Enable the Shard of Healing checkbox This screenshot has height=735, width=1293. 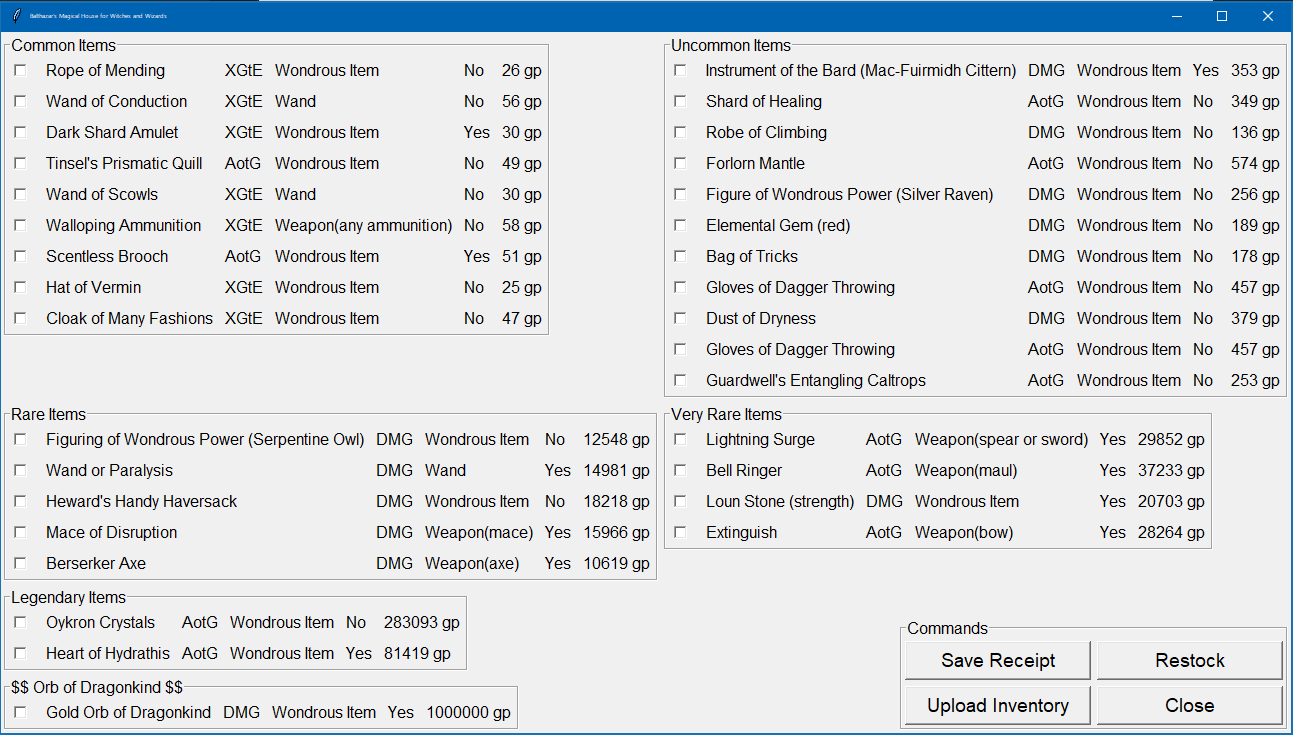click(x=680, y=102)
